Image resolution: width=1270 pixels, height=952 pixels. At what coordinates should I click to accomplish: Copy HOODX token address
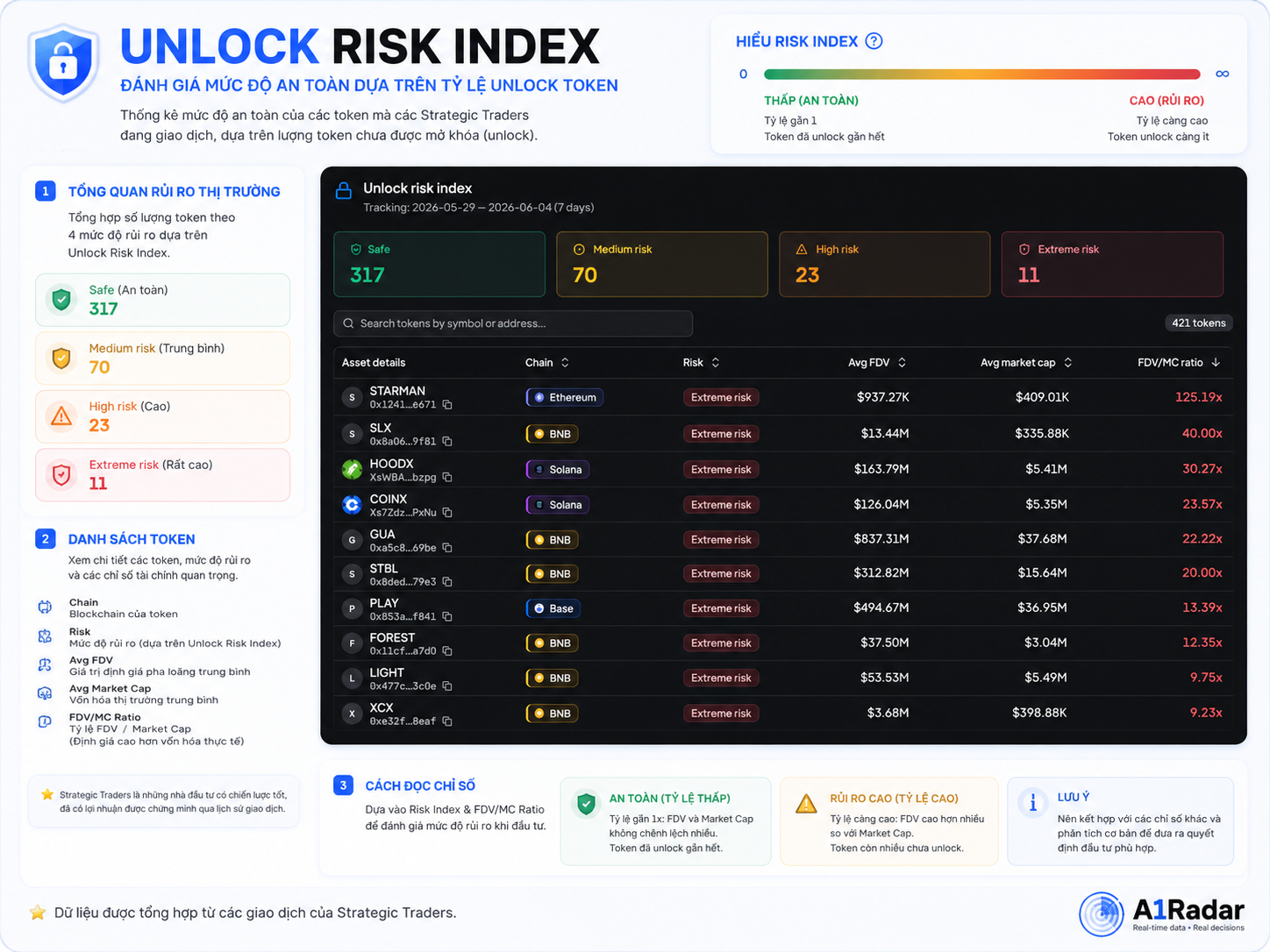pos(447,478)
